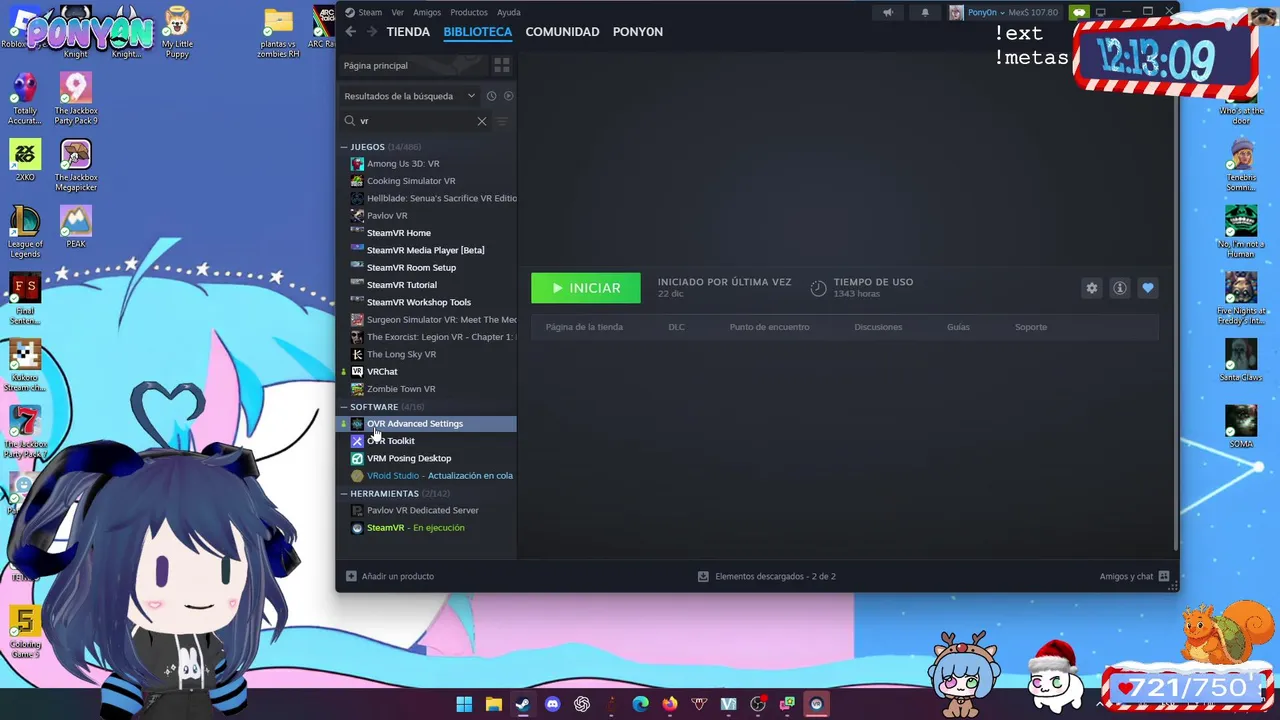This screenshot has width=1280, height=720.
Task: Click the back navigation arrow in Steam
Action: click(x=350, y=32)
